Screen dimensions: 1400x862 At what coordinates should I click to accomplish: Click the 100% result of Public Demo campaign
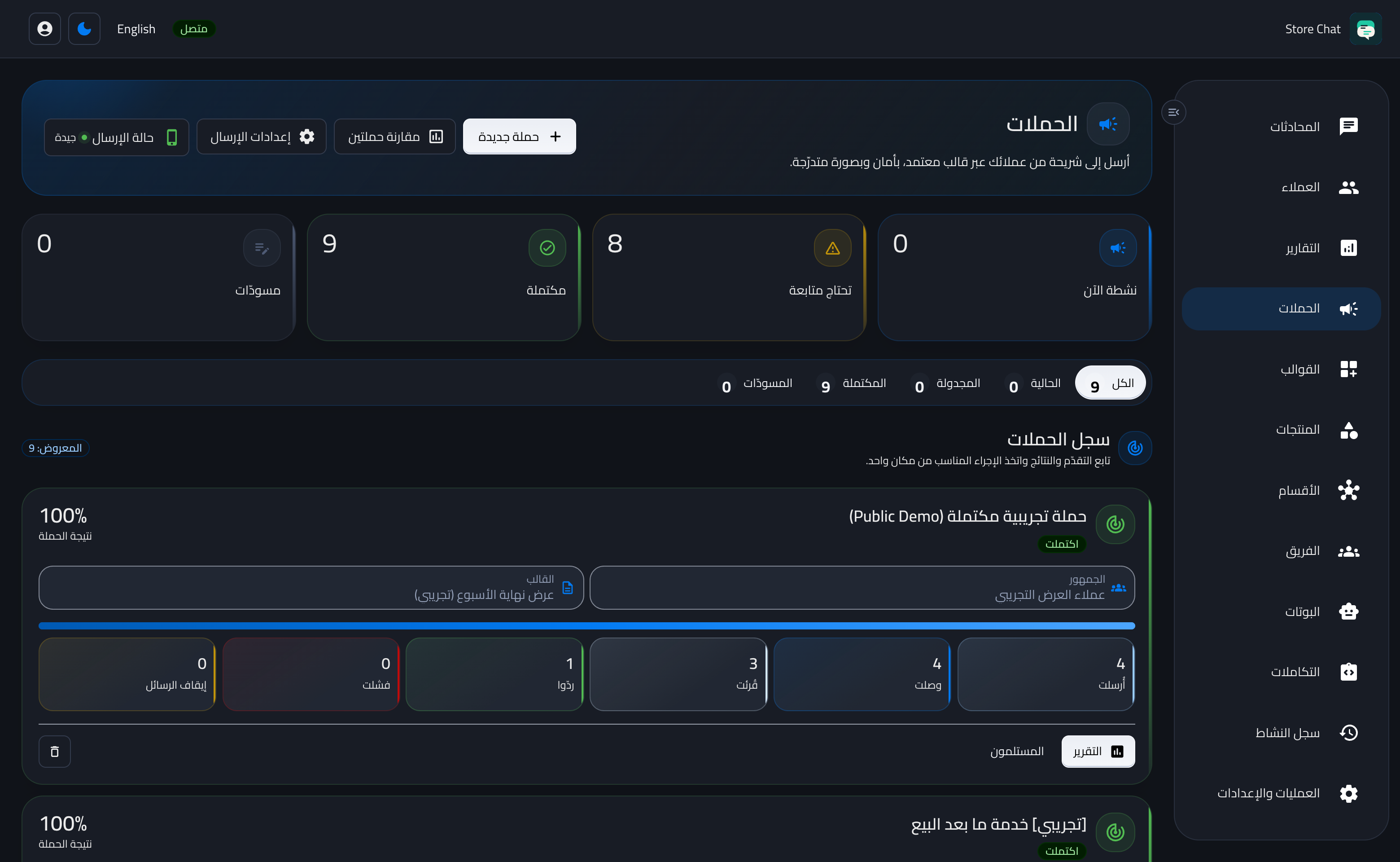63,516
